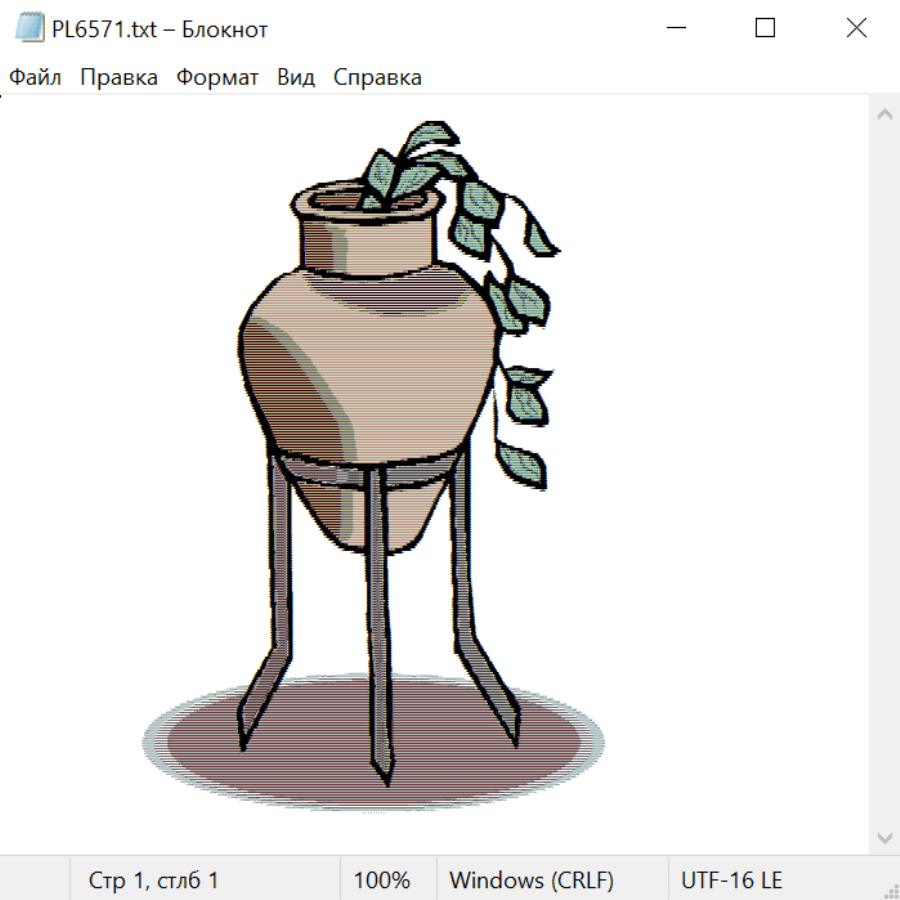Open the Формат menu
Image resolution: width=900 pixels, height=900 pixels.
click(217, 78)
